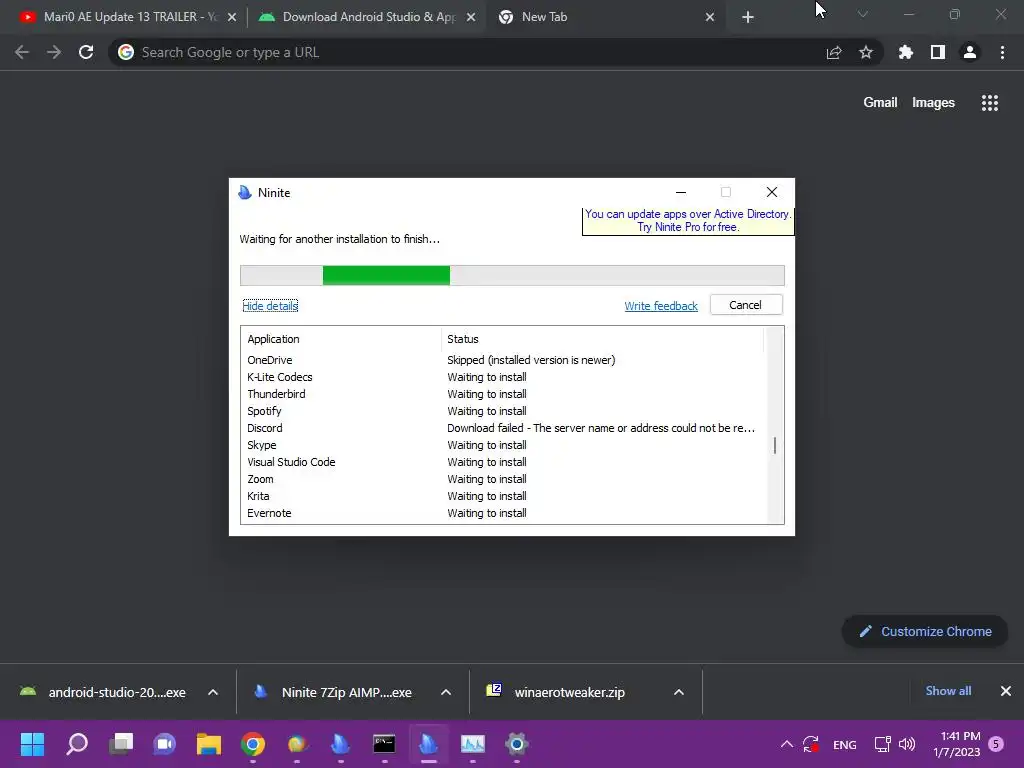Viewport: 1024px width, 768px height.
Task: Open the Images link
Action: coord(933,103)
